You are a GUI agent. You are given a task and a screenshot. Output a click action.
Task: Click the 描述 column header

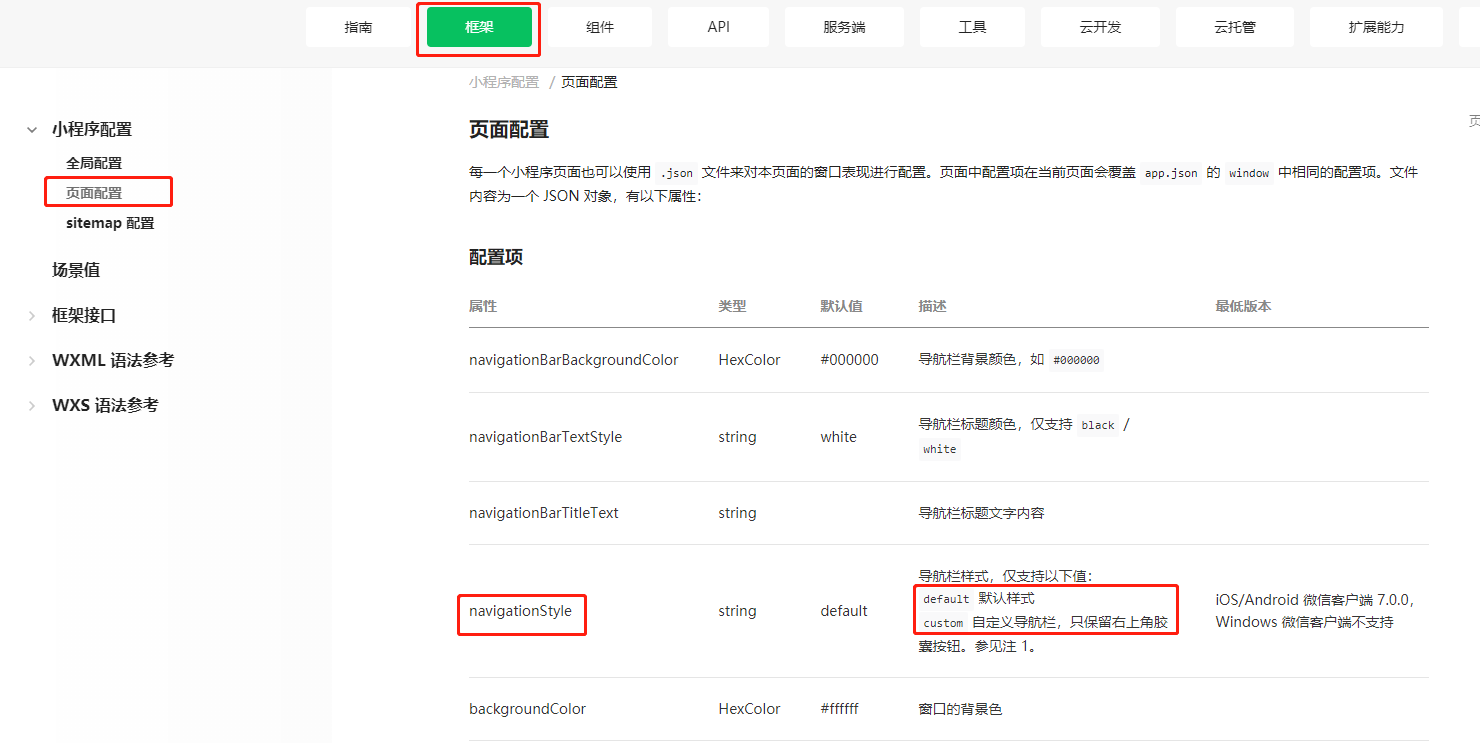coord(933,306)
